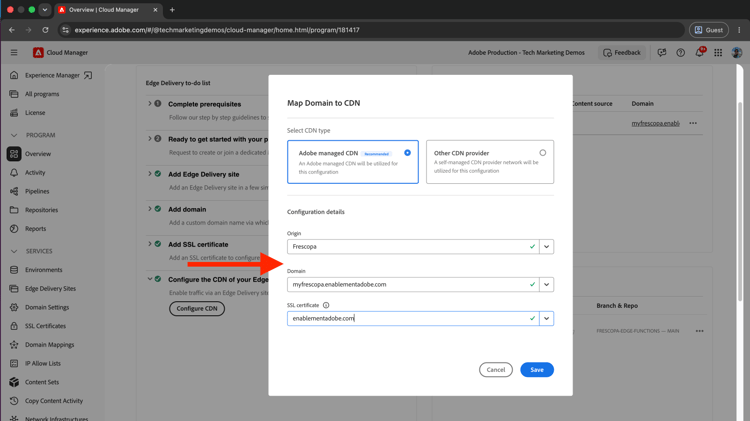Screen dimensions: 750x421
Task: Open the SSL certificate dropdown arrow
Action: coord(546,318)
